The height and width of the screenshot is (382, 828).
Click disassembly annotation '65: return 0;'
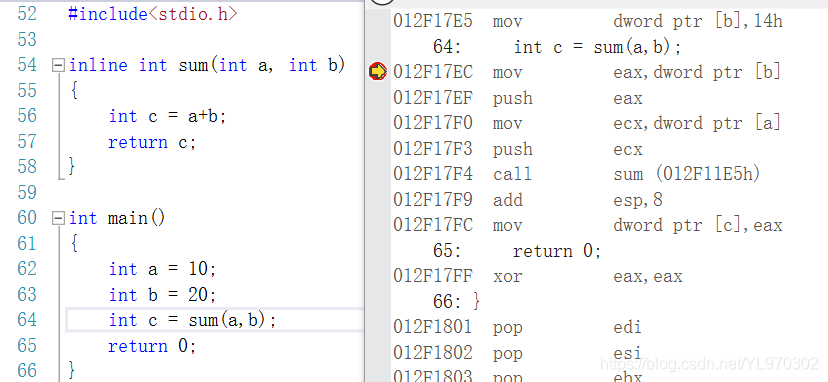point(518,250)
